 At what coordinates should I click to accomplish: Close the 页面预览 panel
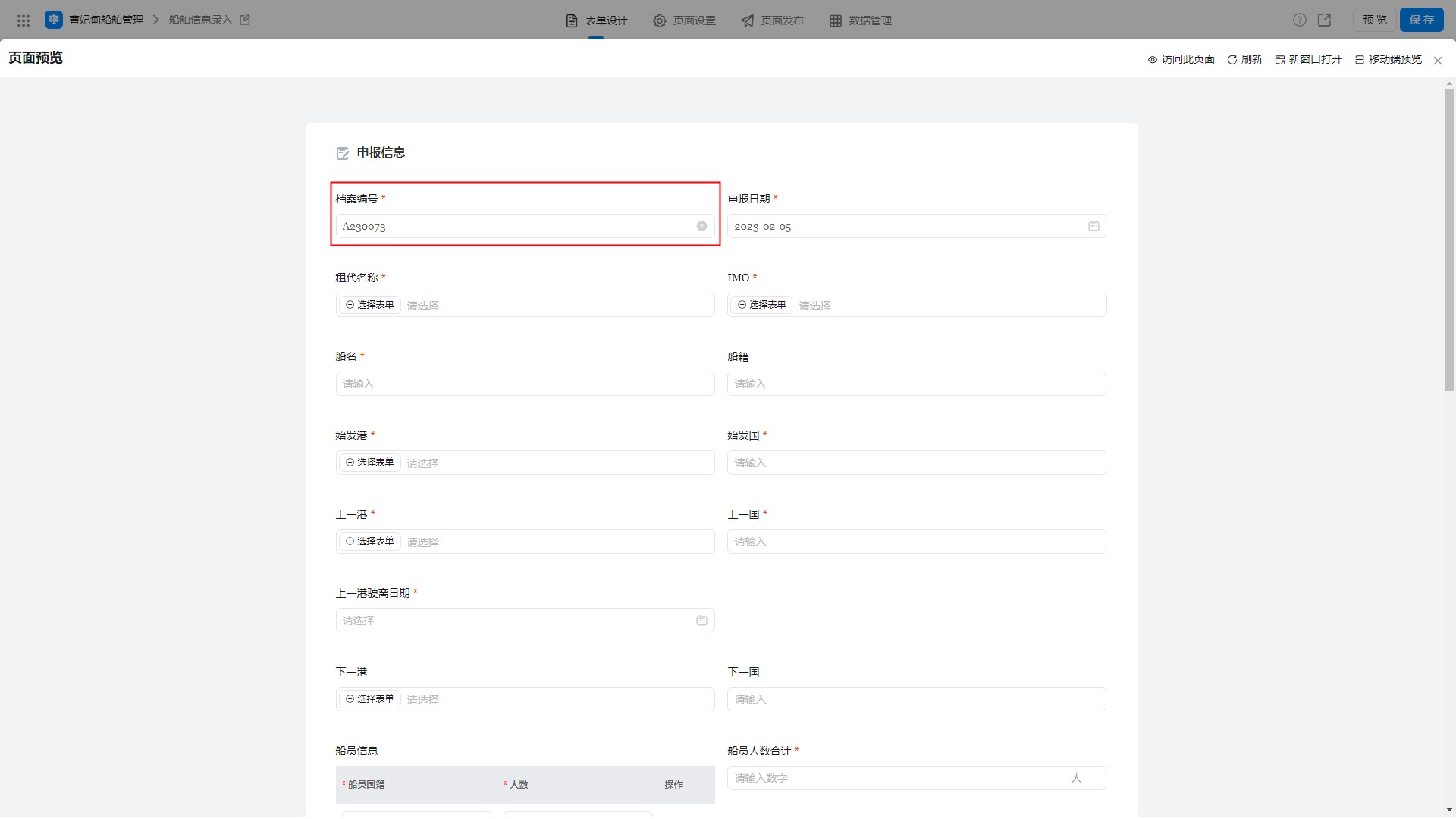pyautogui.click(x=1438, y=61)
